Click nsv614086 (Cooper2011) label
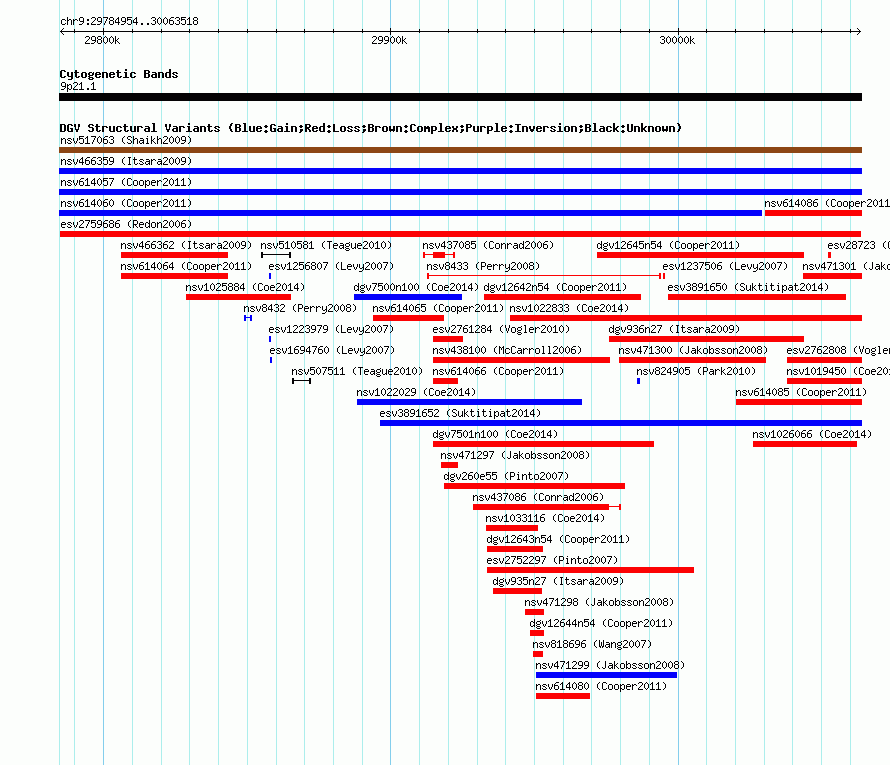The height and width of the screenshot is (765, 890). coord(826,203)
